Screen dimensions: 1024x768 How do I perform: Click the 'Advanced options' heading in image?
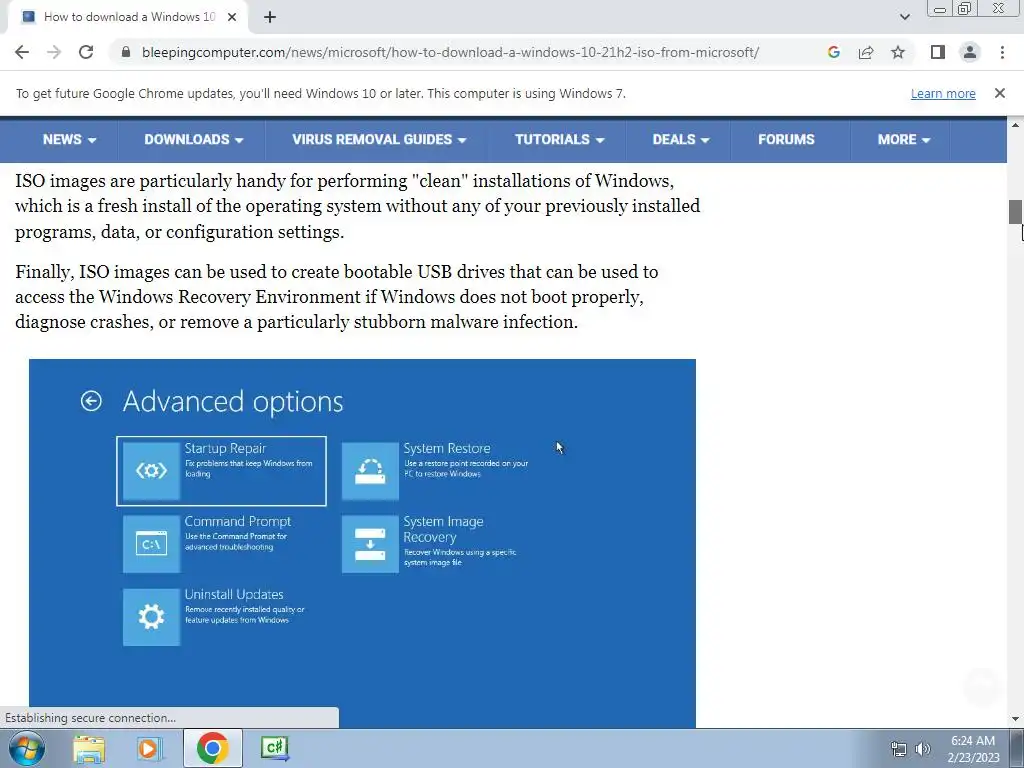pyautogui.click(x=233, y=402)
